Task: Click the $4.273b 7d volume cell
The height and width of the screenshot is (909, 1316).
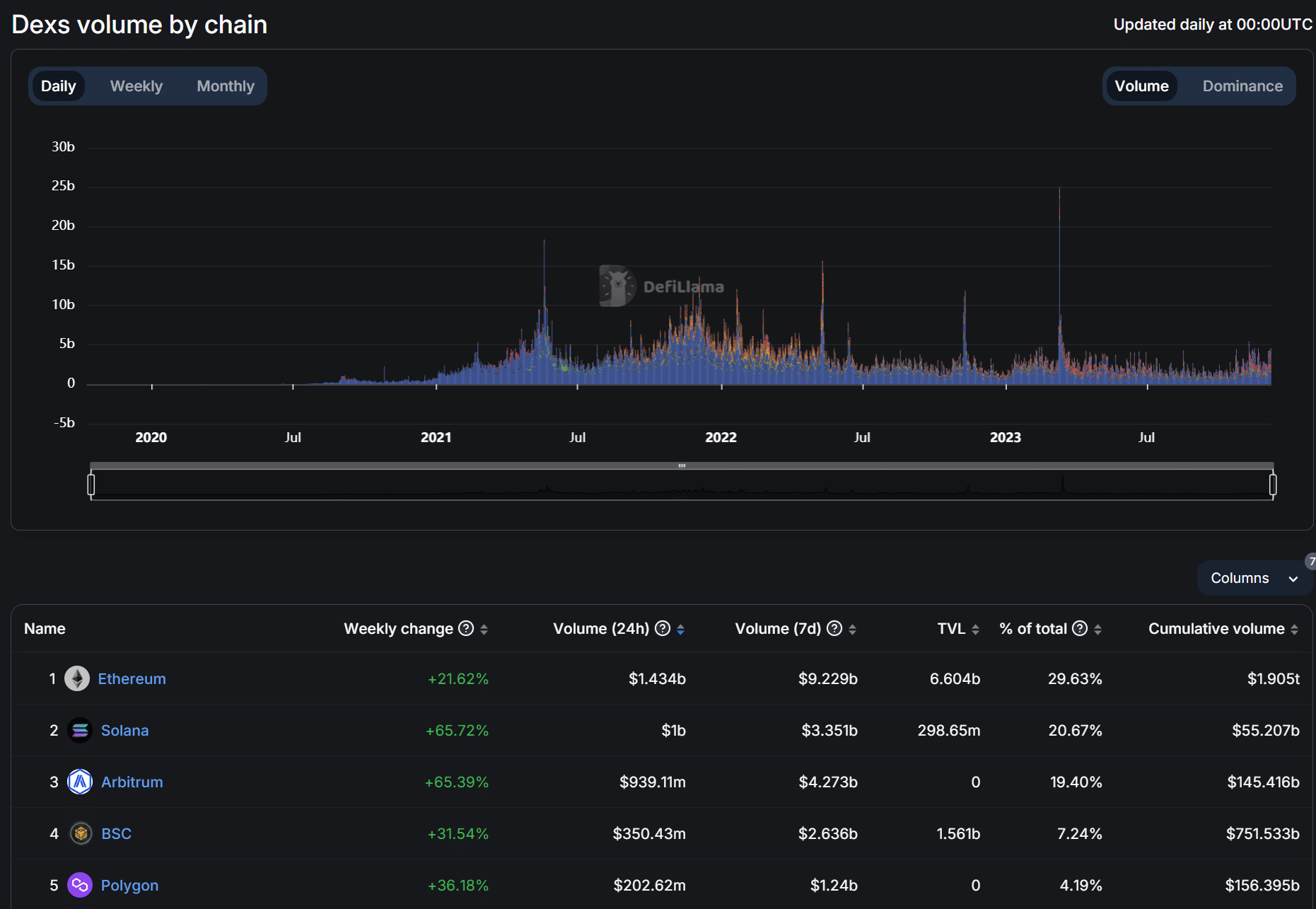Action: 828,782
